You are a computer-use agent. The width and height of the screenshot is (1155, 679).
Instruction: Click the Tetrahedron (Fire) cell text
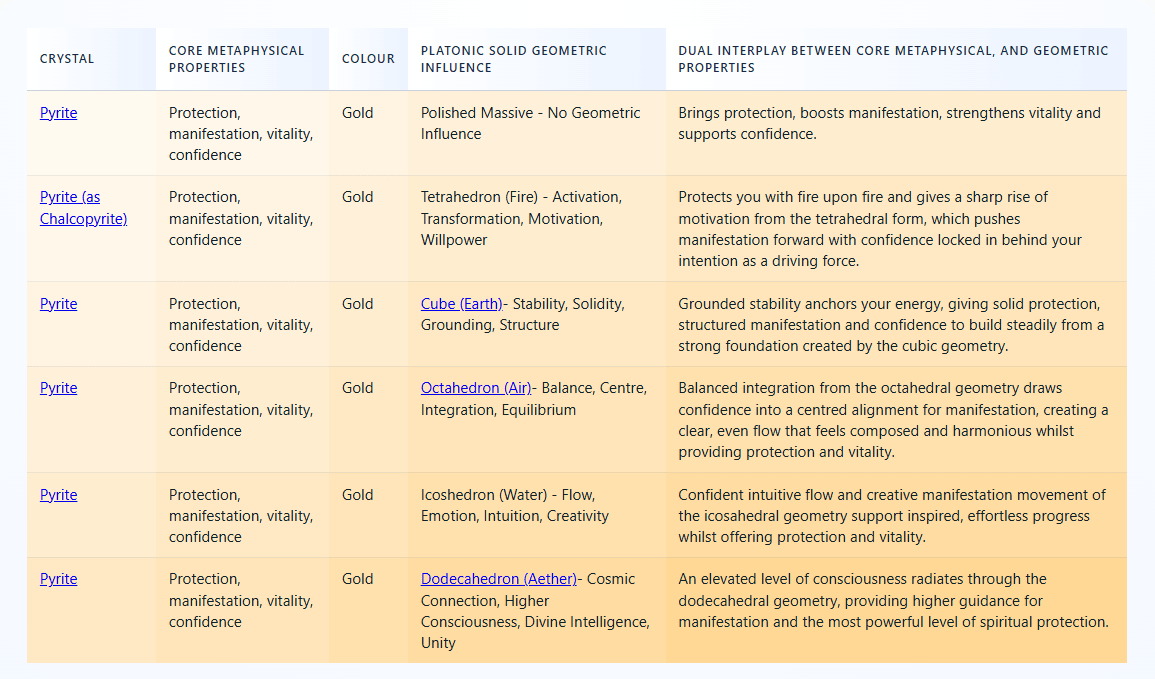[520, 218]
